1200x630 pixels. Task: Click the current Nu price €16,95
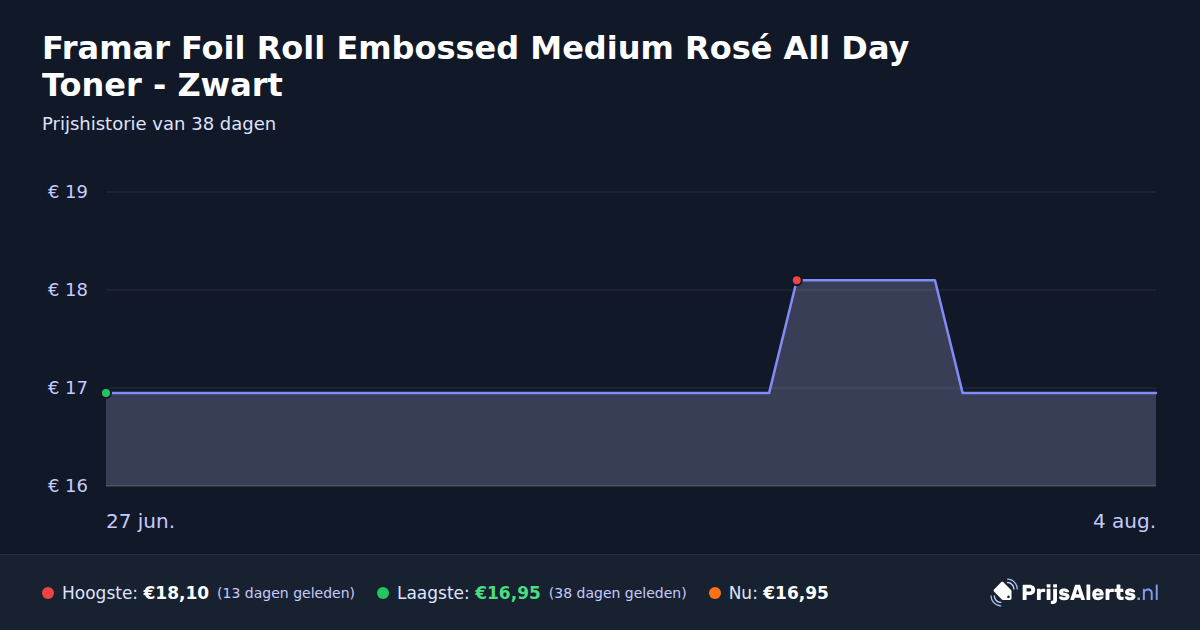point(796,593)
